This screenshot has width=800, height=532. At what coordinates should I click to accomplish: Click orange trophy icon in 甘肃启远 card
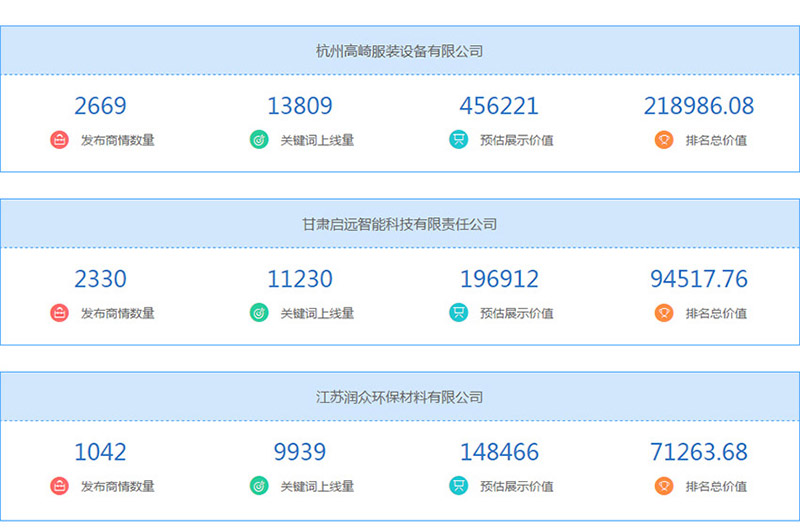tap(664, 313)
